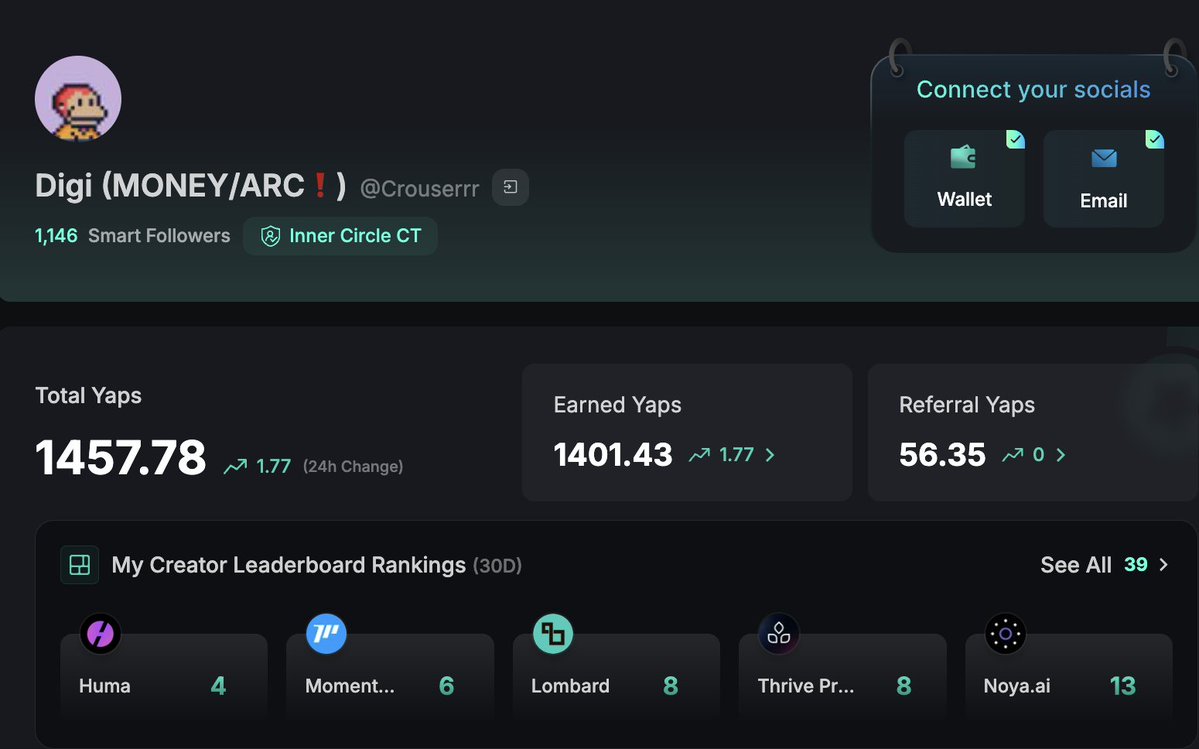Open the Wallet connect card

(964, 179)
